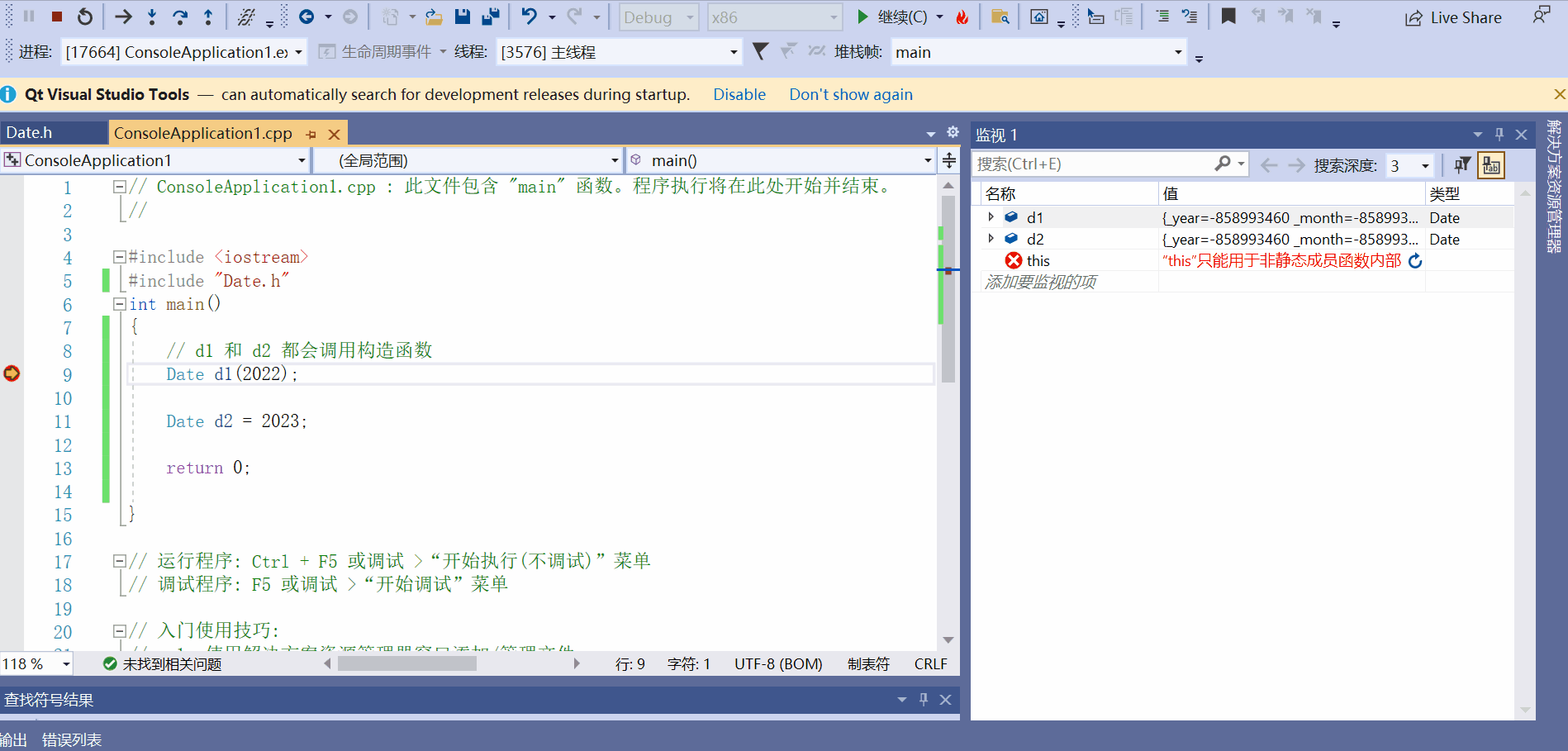The height and width of the screenshot is (751, 1568).
Task: Click the Disable link in the Qt notification
Action: [x=739, y=94]
